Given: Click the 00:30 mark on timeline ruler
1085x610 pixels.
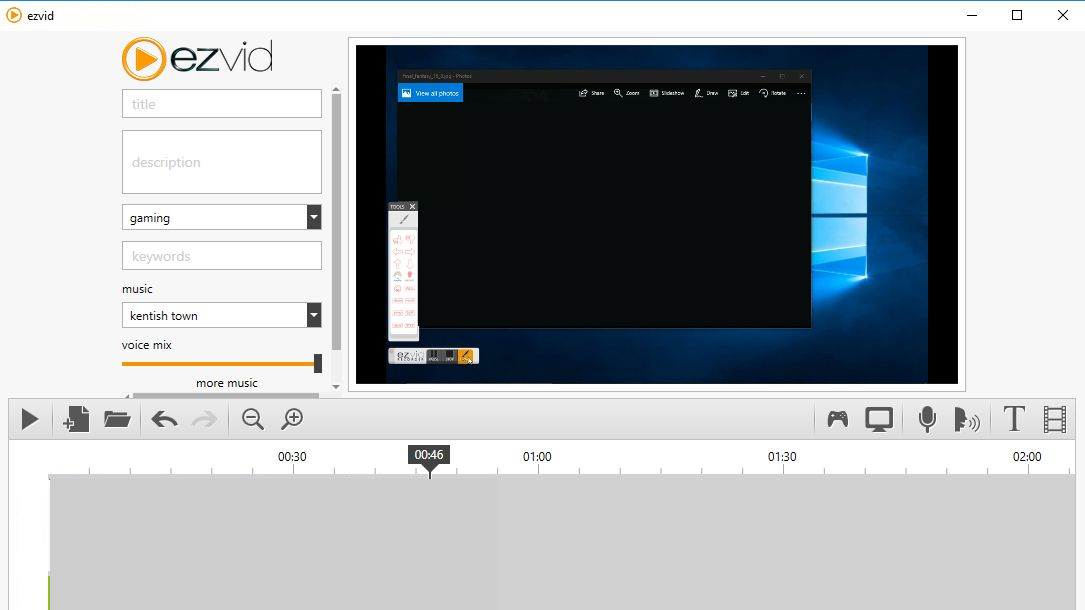Looking at the screenshot, I should pos(292,456).
